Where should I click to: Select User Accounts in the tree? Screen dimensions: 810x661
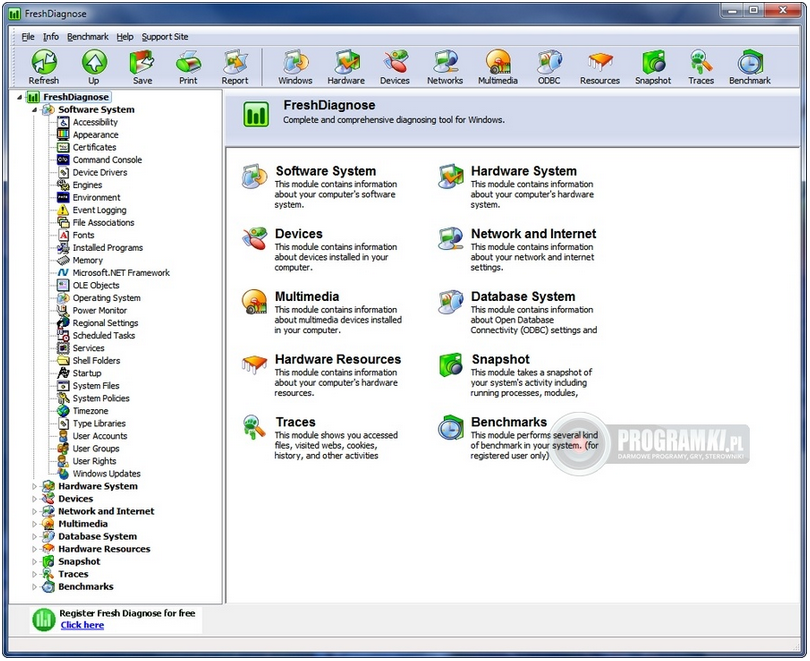tap(100, 436)
